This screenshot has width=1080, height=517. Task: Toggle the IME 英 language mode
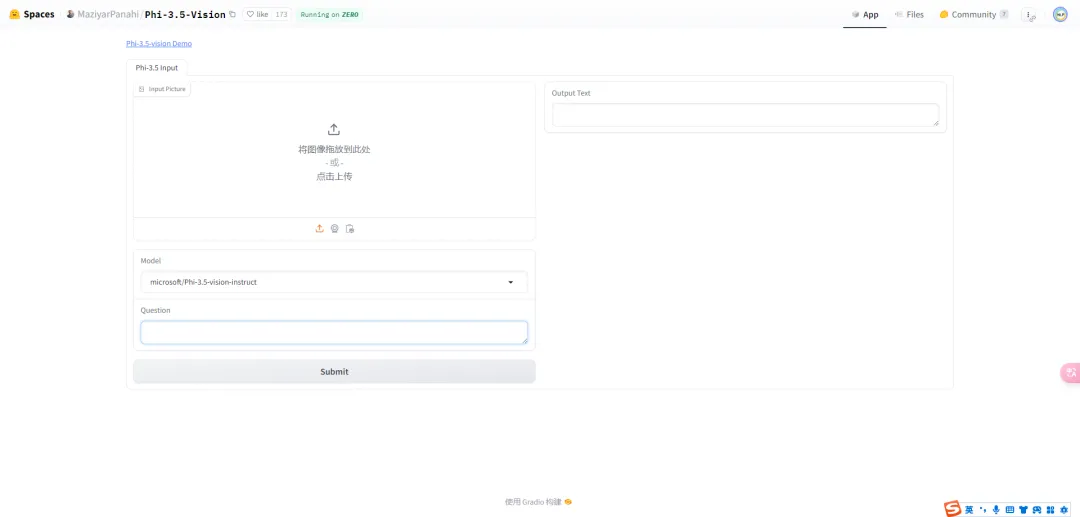pos(969,509)
